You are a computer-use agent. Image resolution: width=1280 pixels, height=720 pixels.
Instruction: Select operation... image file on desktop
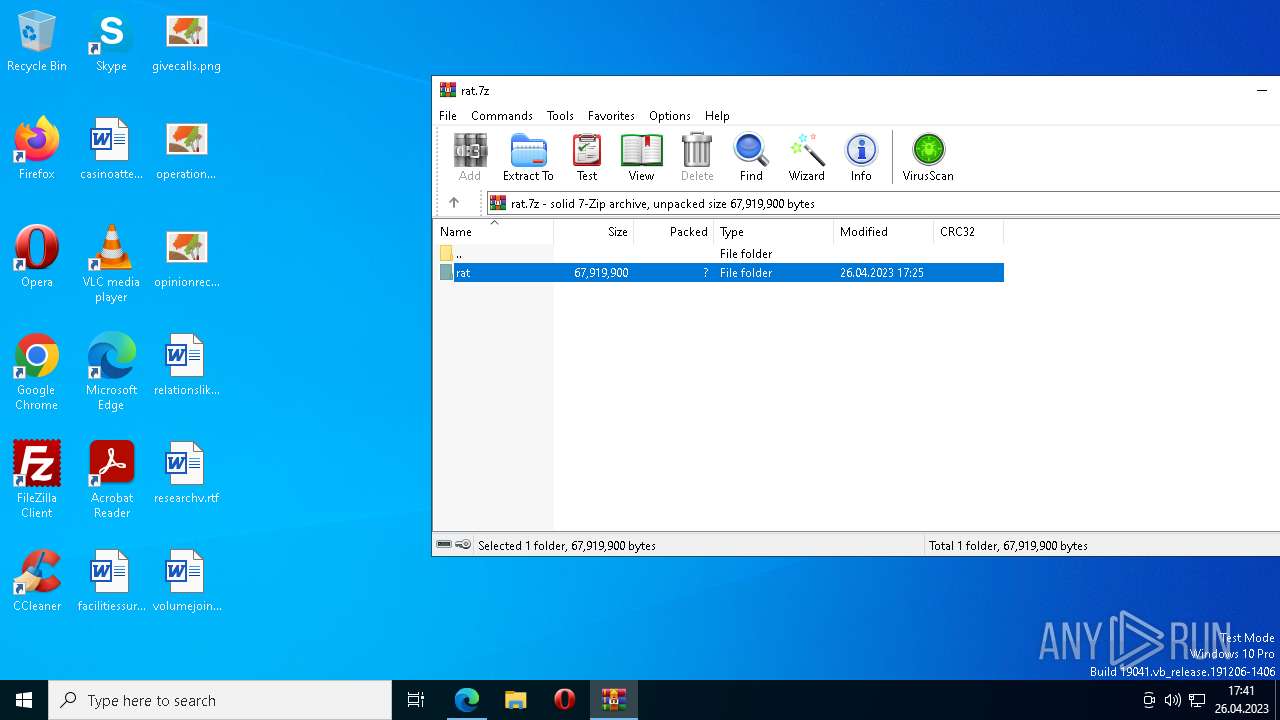coord(186,150)
